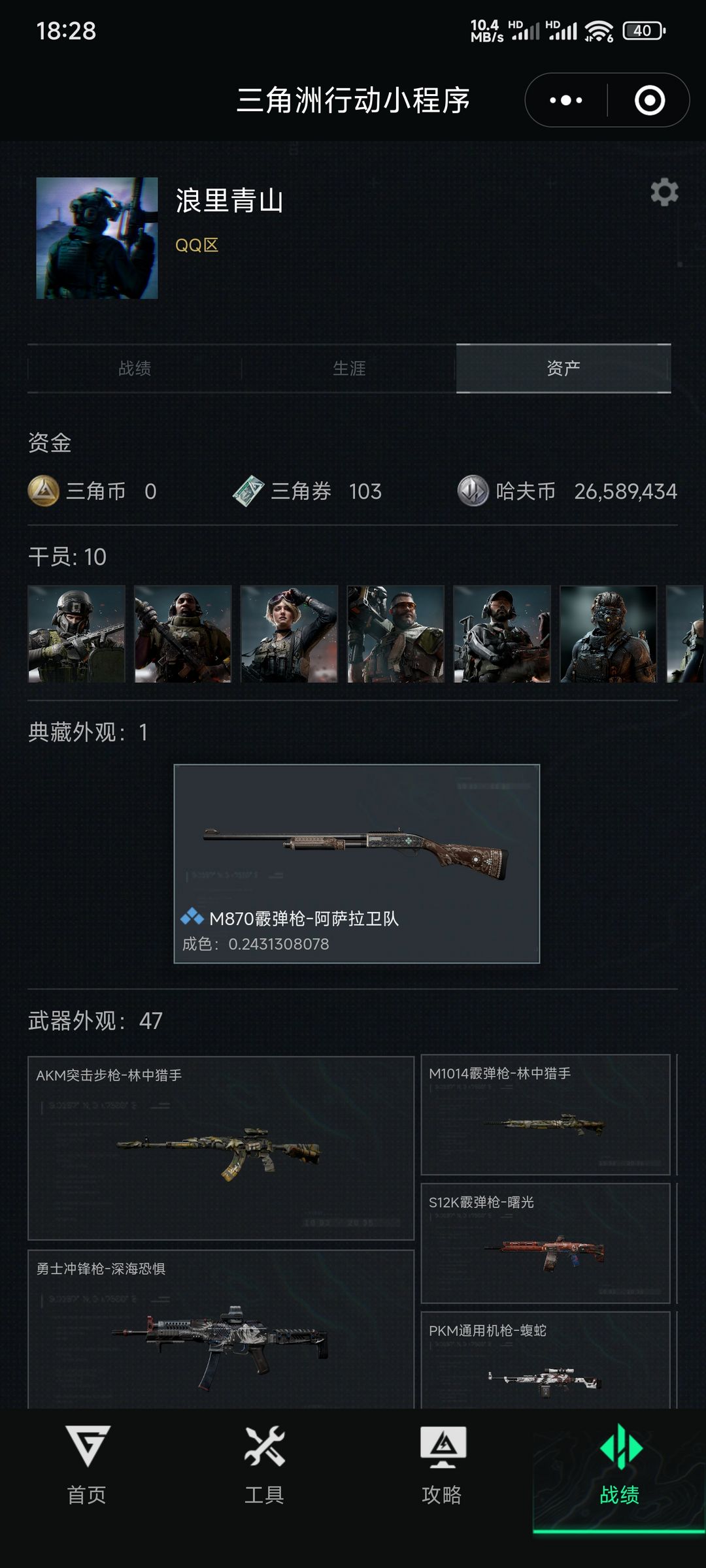The width and height of the screenshot is (706, 1568).
Task: Switch to the 战绩 top tab
Action: point(135,368)
